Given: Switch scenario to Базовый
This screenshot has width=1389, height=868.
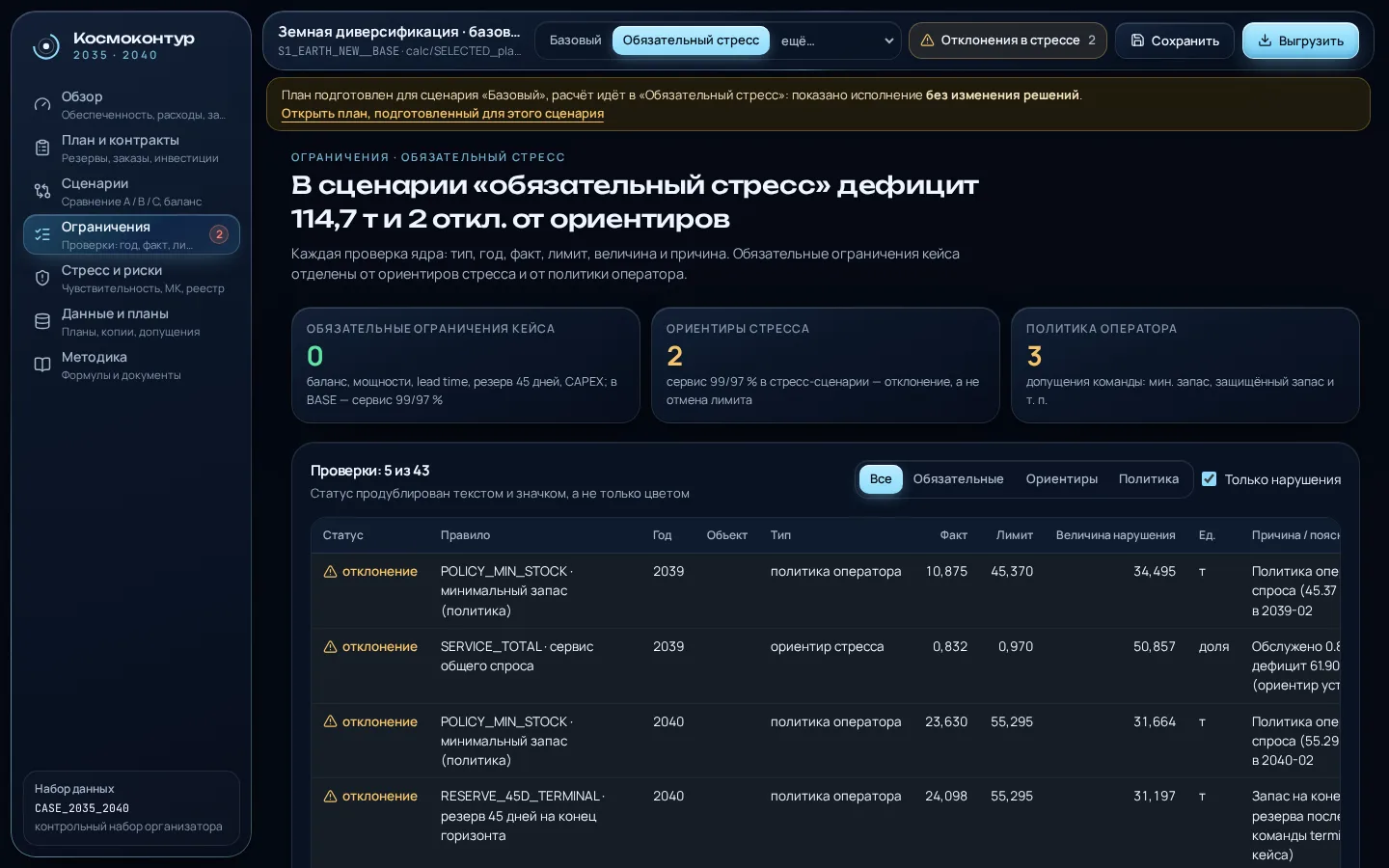Looking at the screenshot, I should tap(575, 41).
